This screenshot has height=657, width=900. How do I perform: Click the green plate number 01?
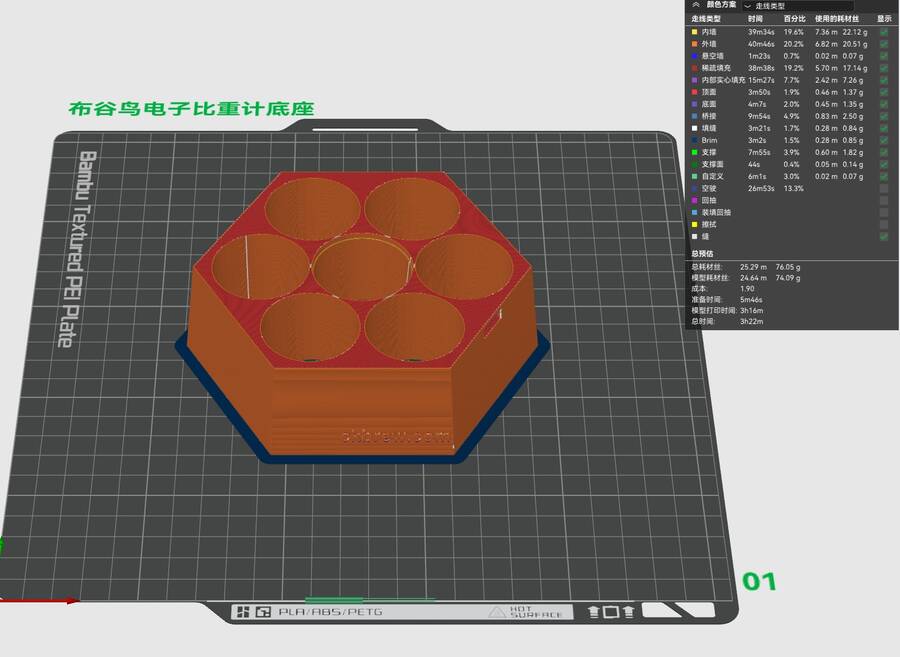[758, 581]
